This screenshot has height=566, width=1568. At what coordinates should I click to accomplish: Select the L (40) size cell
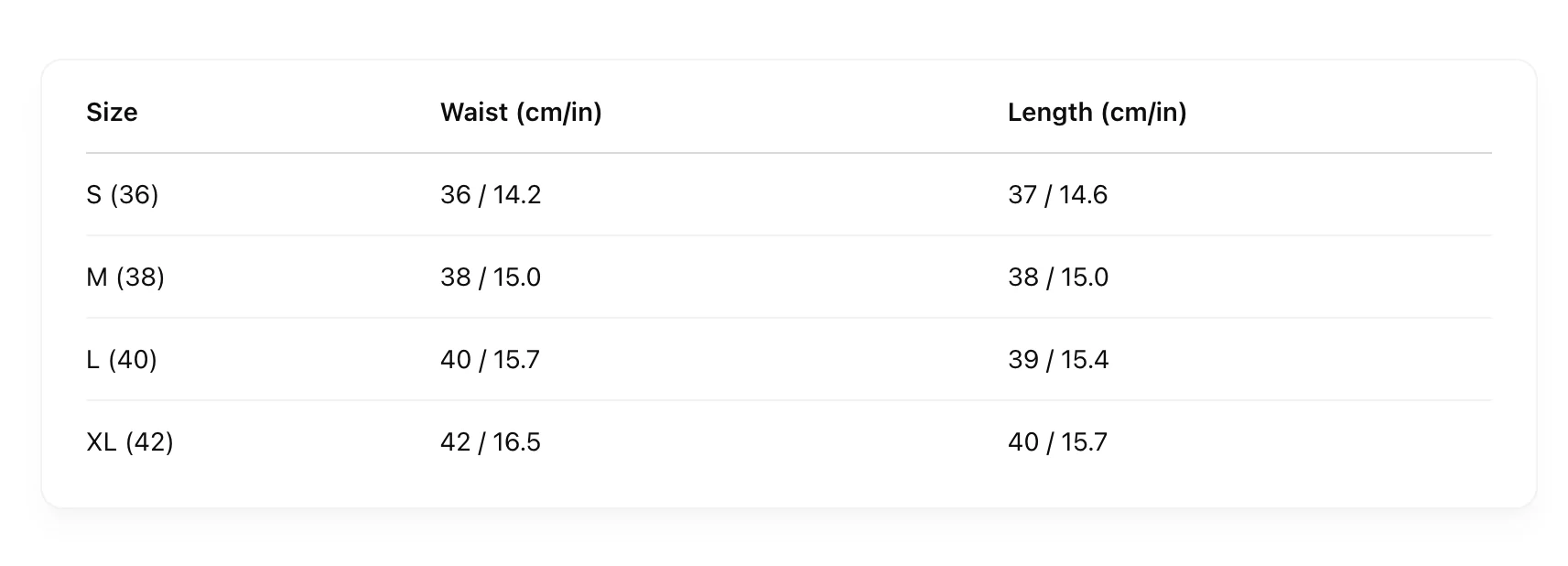click(x=122, y=359)
